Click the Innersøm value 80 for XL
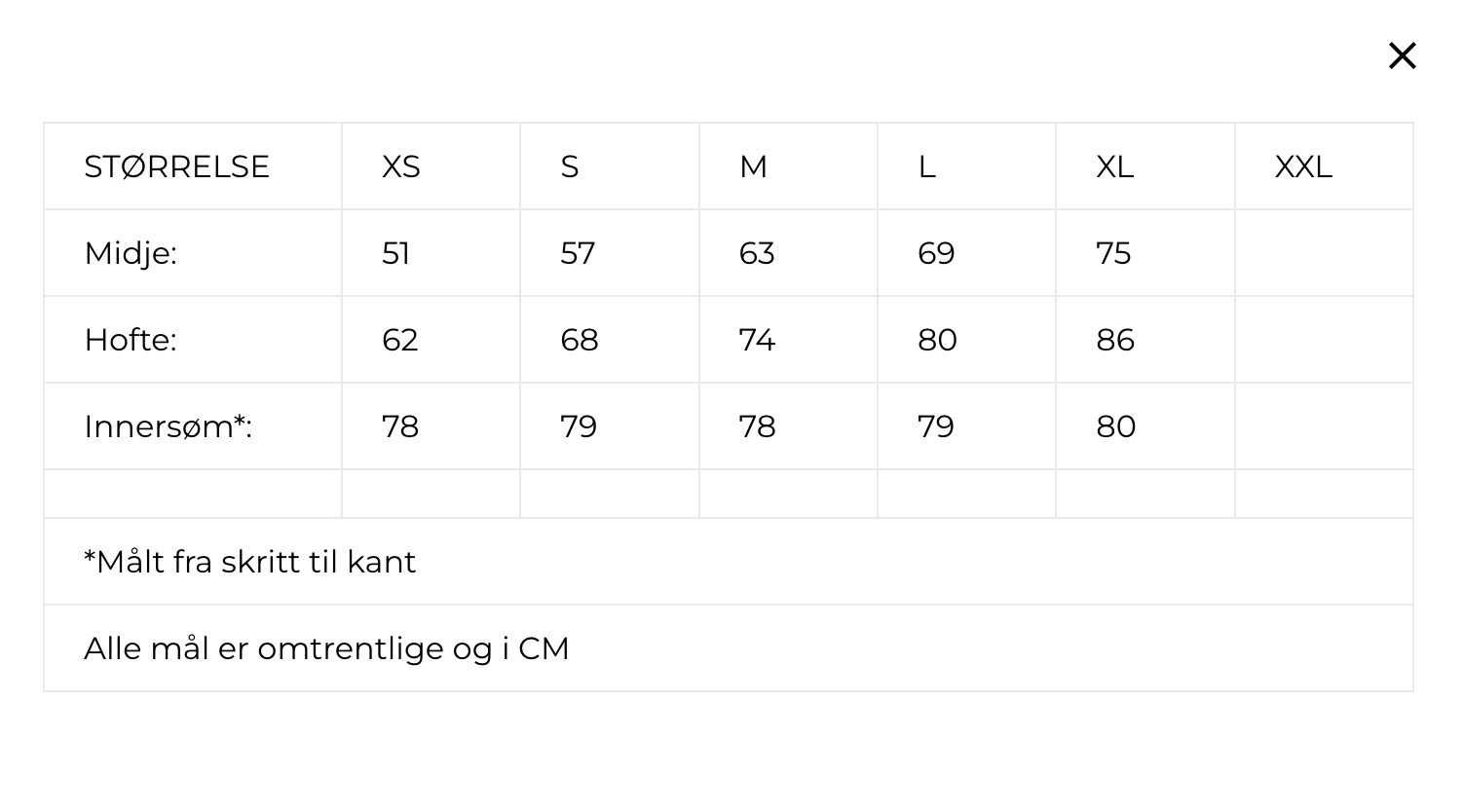The height and width of the screenshot is (812, 1463). coord(1116,426)
